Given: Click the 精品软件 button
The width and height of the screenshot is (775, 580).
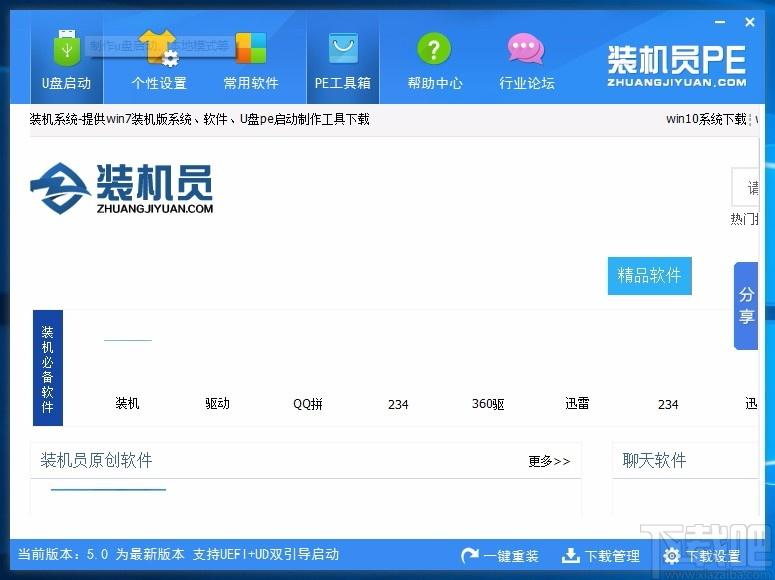Looking at the screenshot, I should tap(649, 275).
